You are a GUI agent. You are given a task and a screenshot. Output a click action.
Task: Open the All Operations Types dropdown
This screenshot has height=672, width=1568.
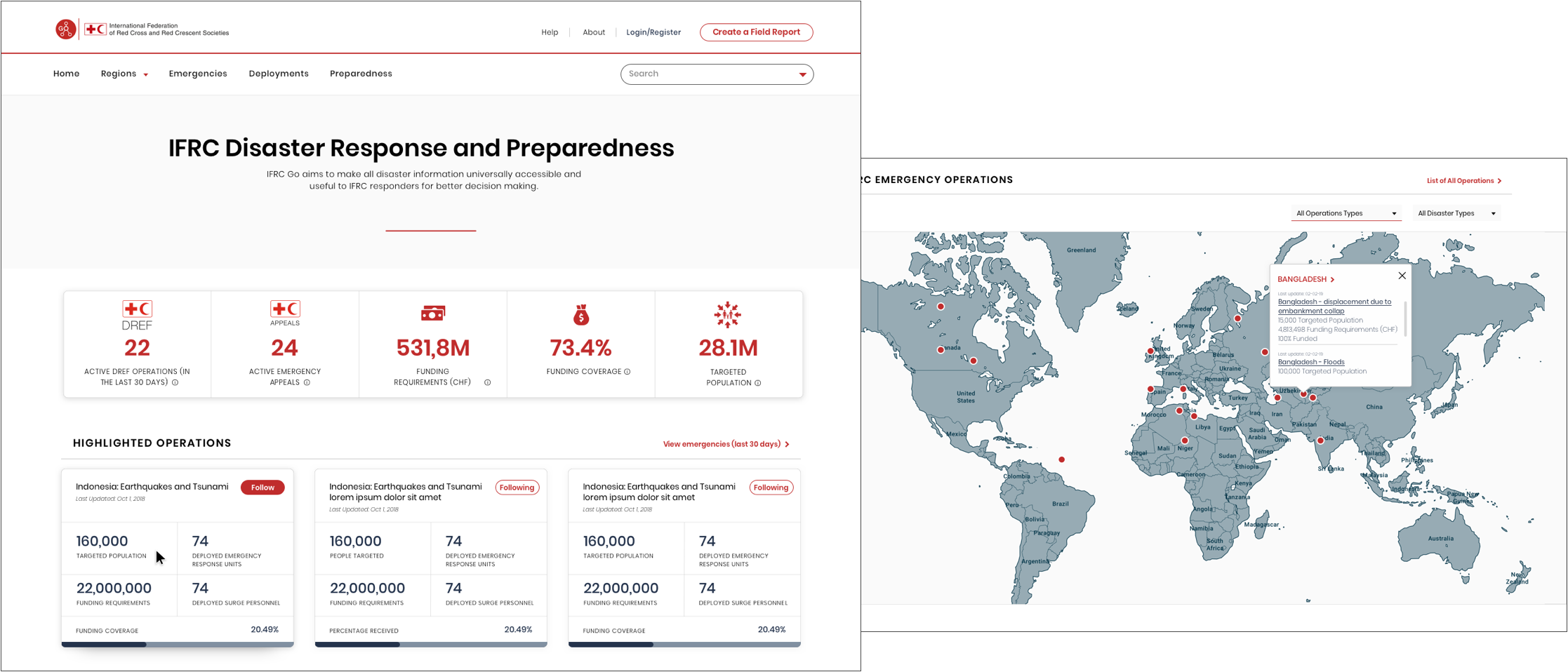[1346, 213]
